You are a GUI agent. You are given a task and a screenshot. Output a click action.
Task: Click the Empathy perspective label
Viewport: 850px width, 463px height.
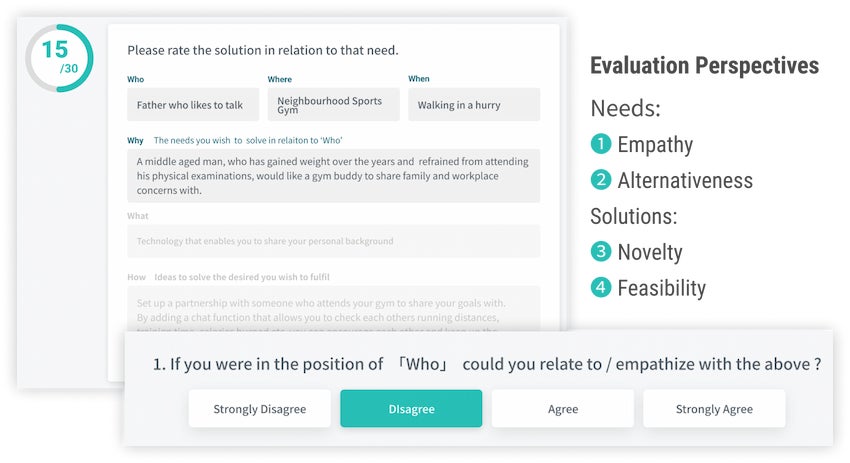[x=655, y=144]
